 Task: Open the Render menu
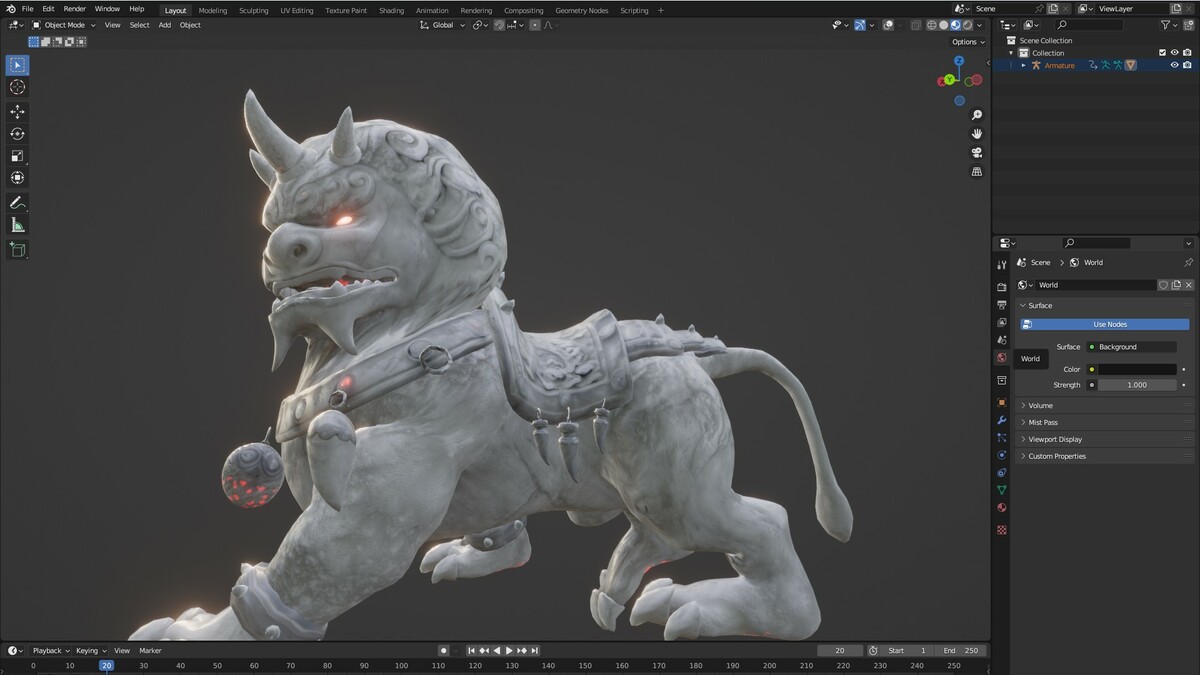75,9
